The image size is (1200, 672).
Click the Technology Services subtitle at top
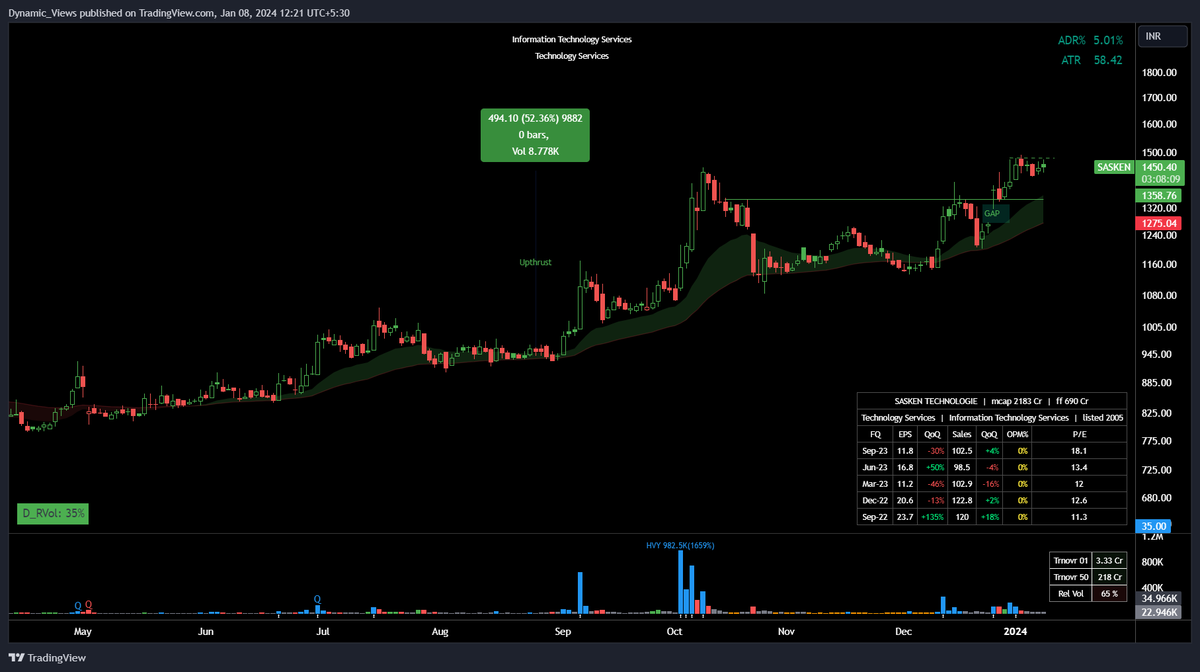tap(572, 56)
